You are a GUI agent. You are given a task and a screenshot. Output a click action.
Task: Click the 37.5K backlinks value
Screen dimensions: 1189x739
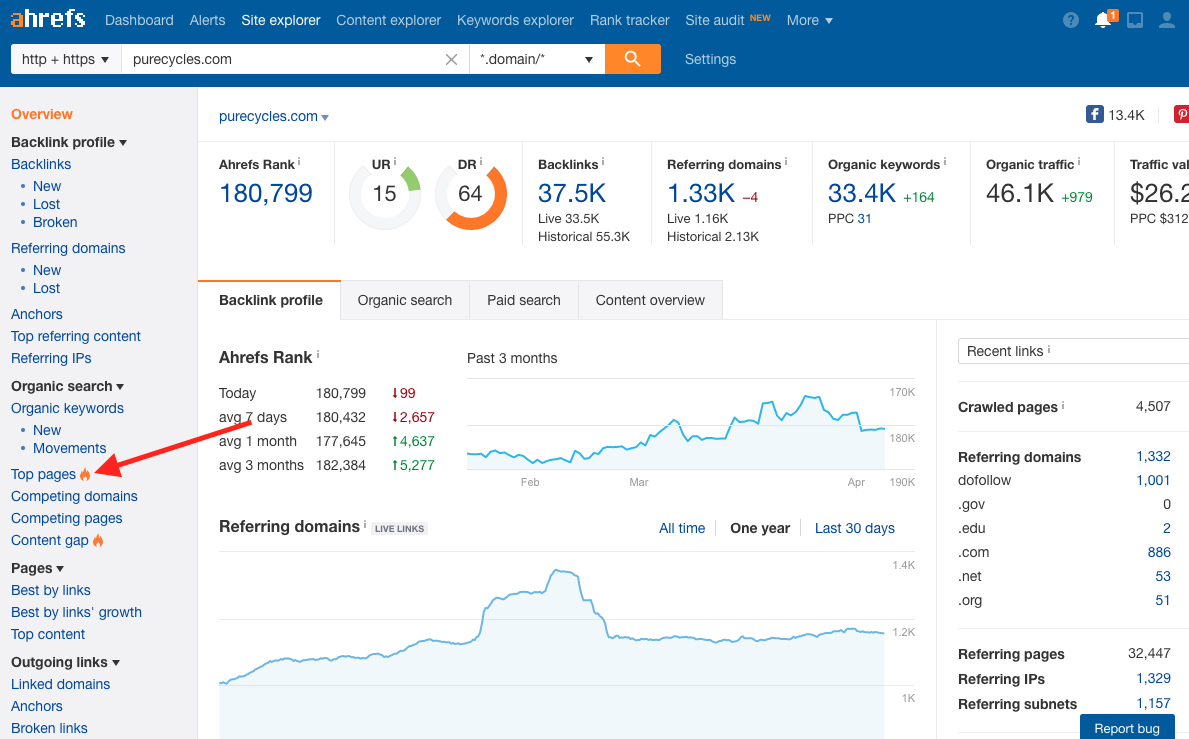click(x=572, y=193)
